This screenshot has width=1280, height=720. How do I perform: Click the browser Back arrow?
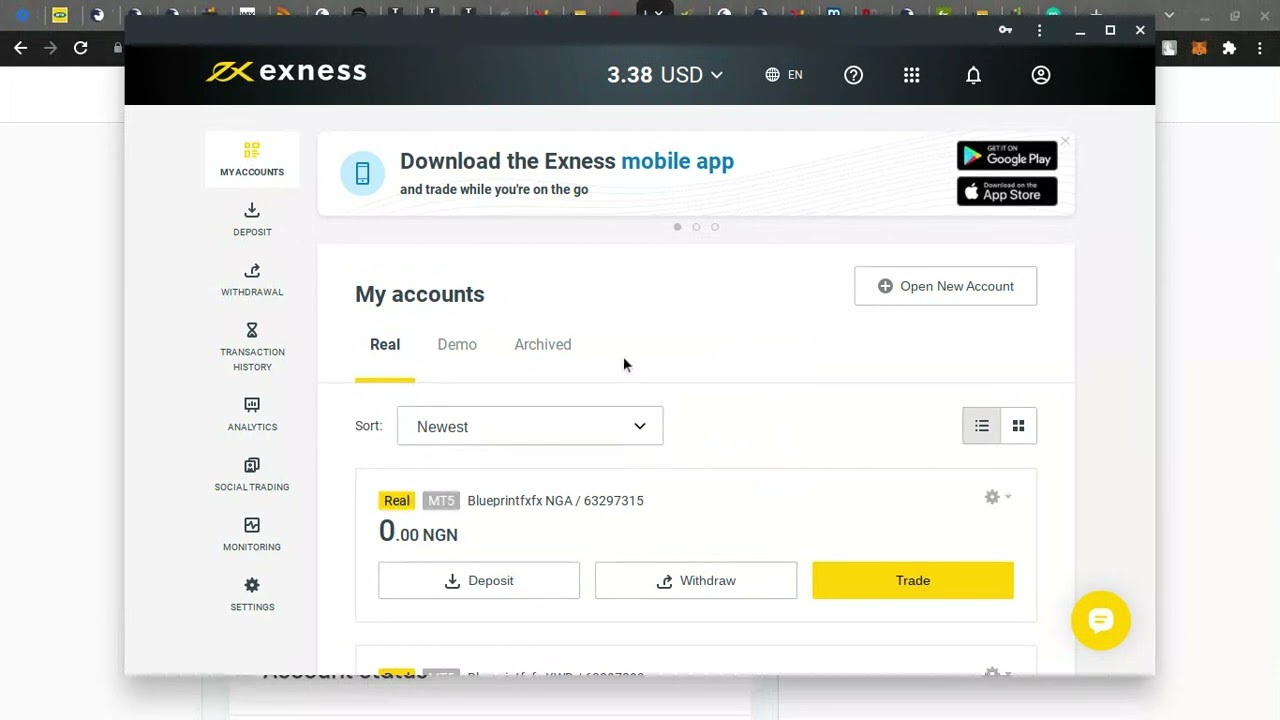click(x=20, y=48)
